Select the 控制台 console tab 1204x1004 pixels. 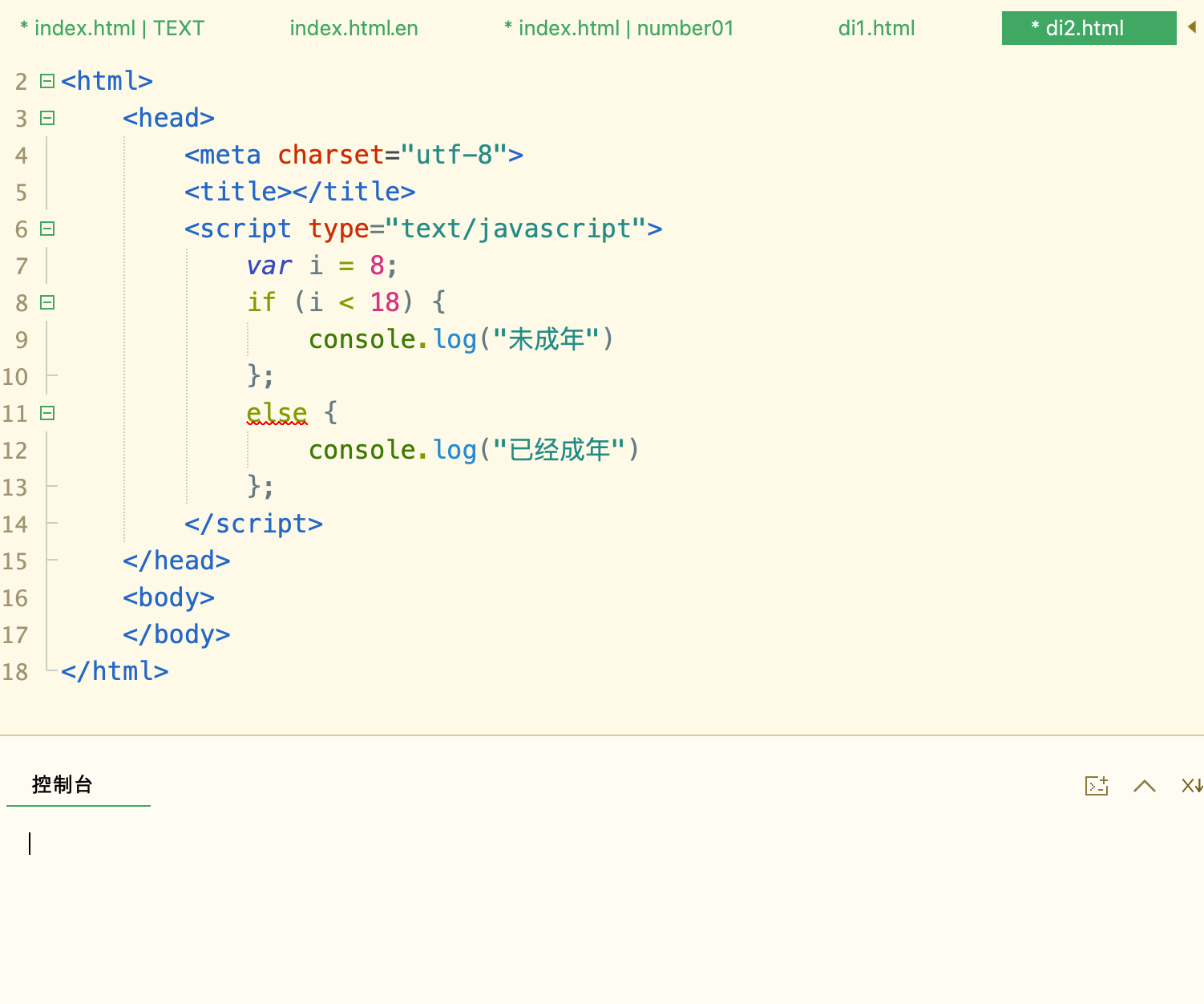(63, 784)
